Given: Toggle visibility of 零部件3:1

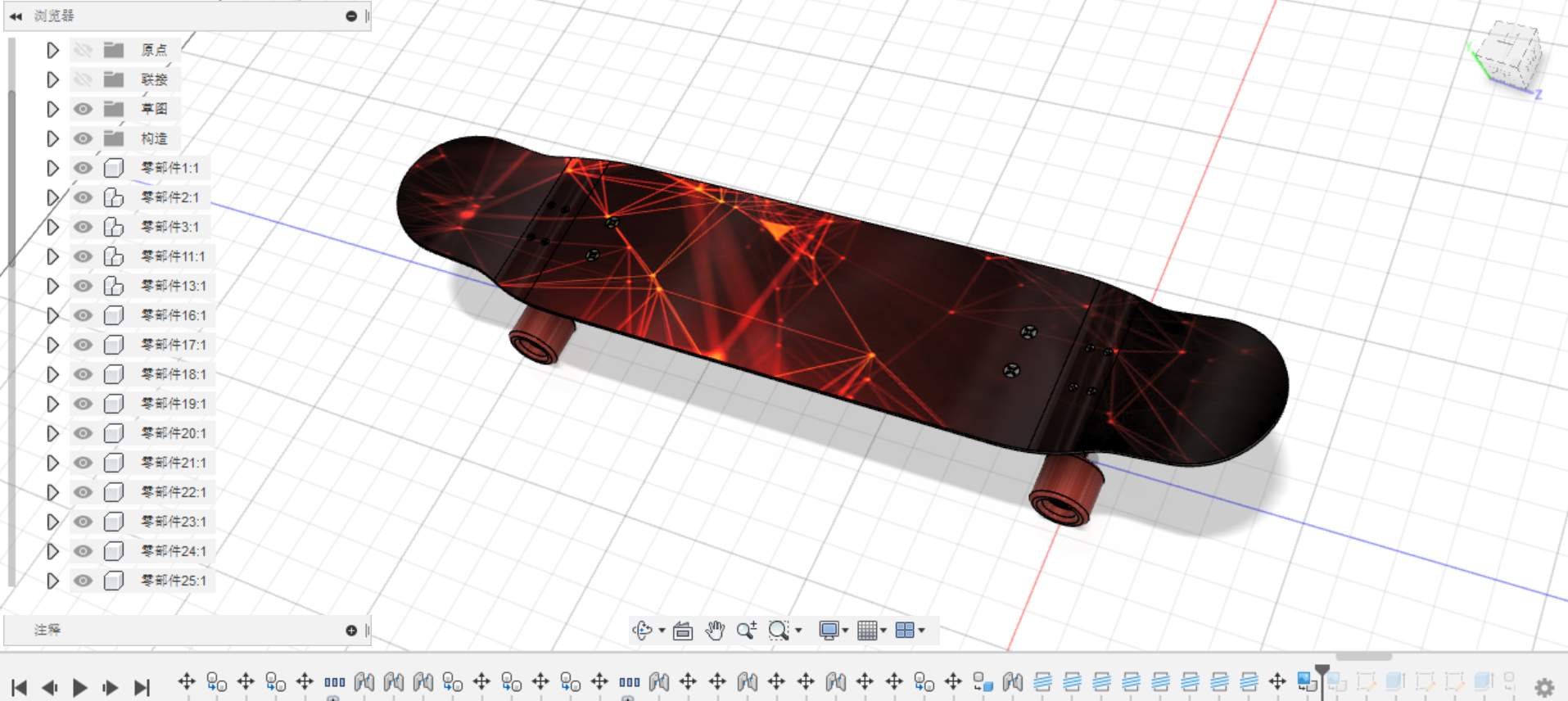Looking at the screenshot, I should click(x=83, y=227).
